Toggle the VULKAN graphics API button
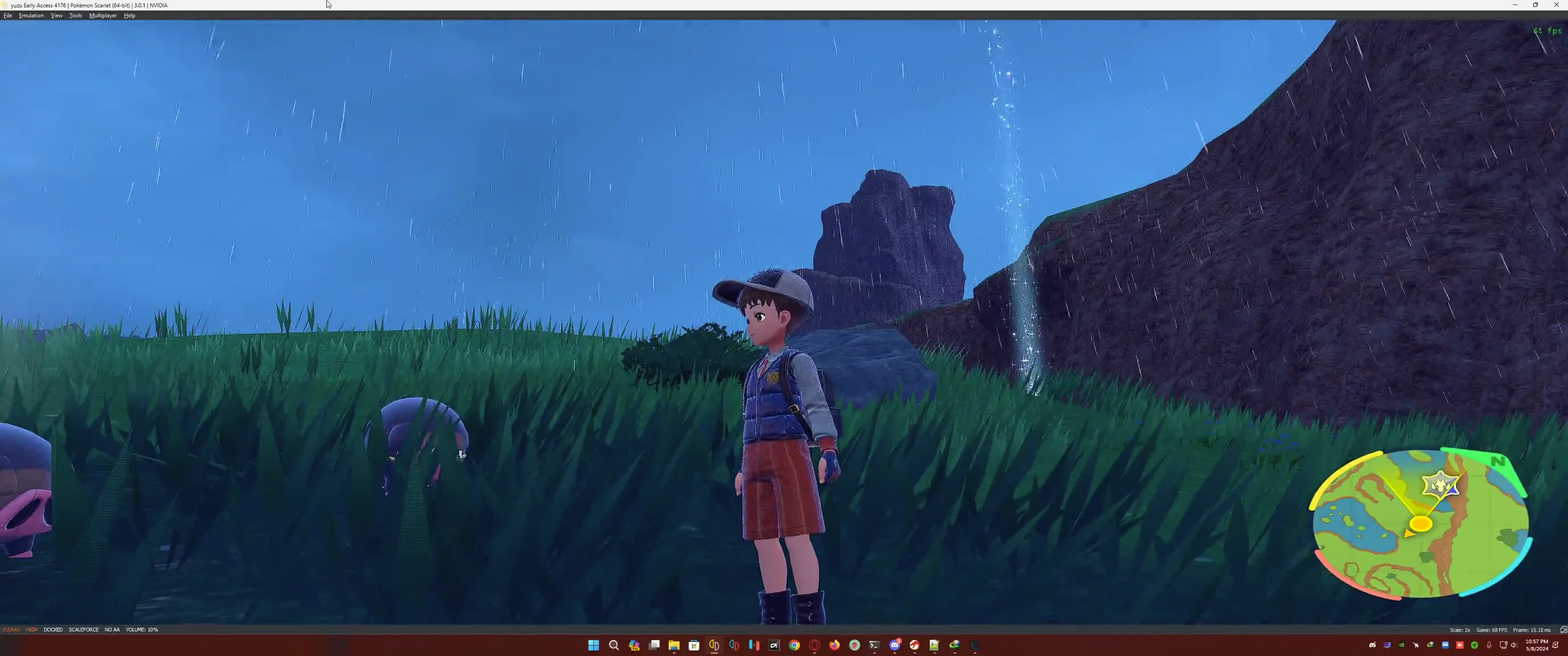The image size is (1568, 656). coord(11,629)
